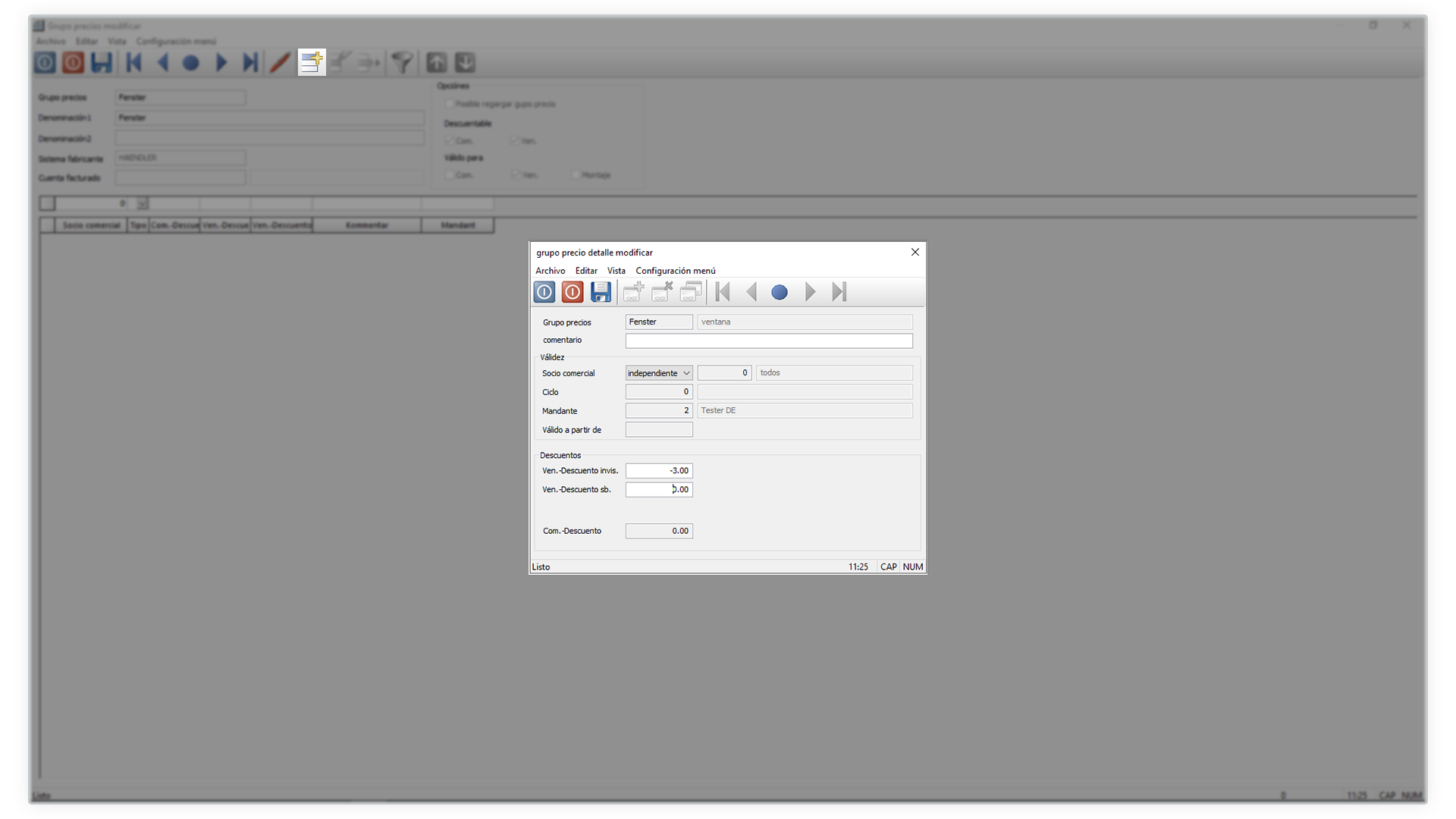
Task: Go to next record in the dialog
Action: (810, 292)
